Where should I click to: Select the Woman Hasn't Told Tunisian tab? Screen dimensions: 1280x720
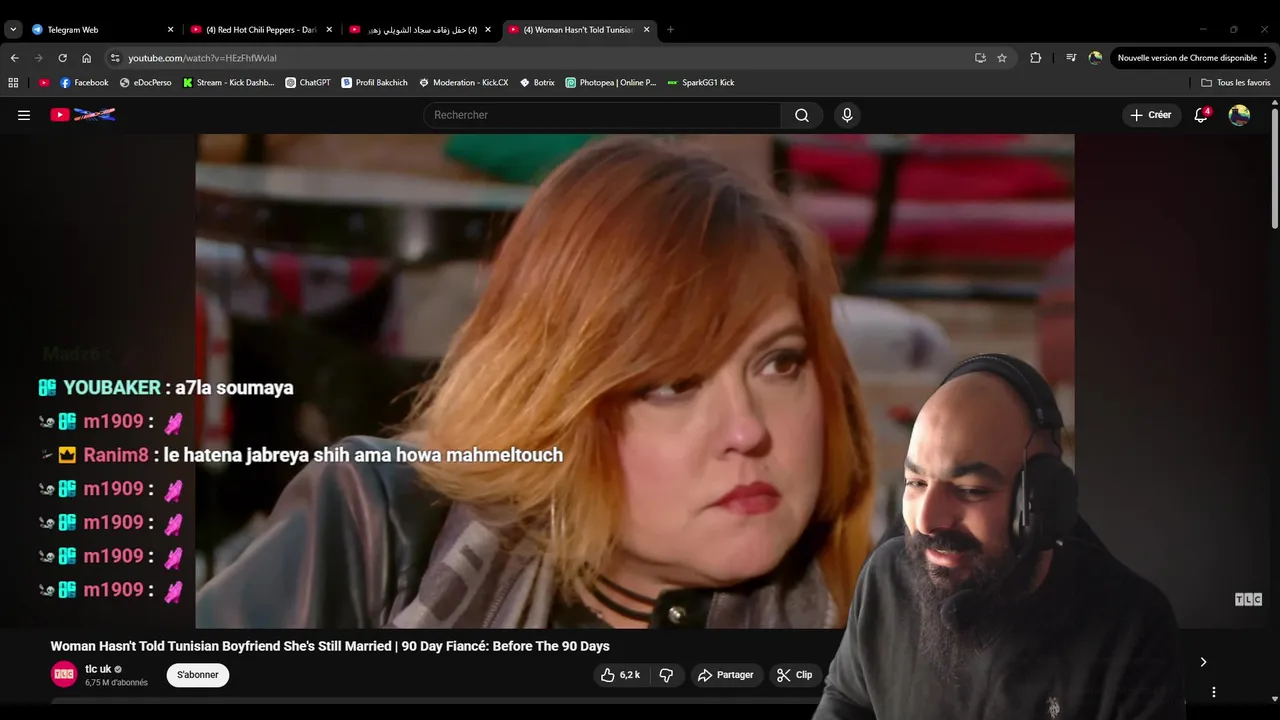[580, 29]
